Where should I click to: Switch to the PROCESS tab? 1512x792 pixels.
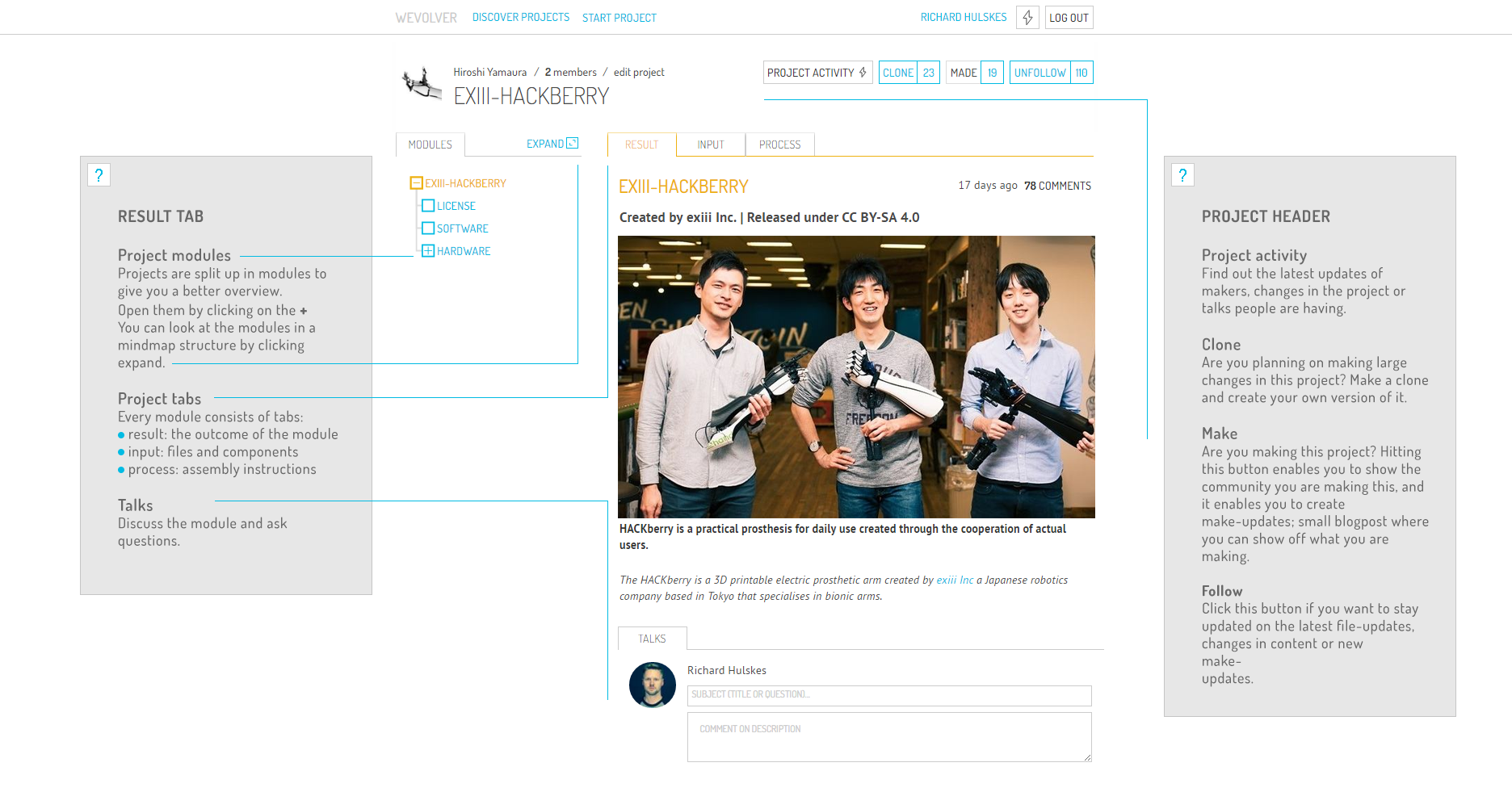780,145
